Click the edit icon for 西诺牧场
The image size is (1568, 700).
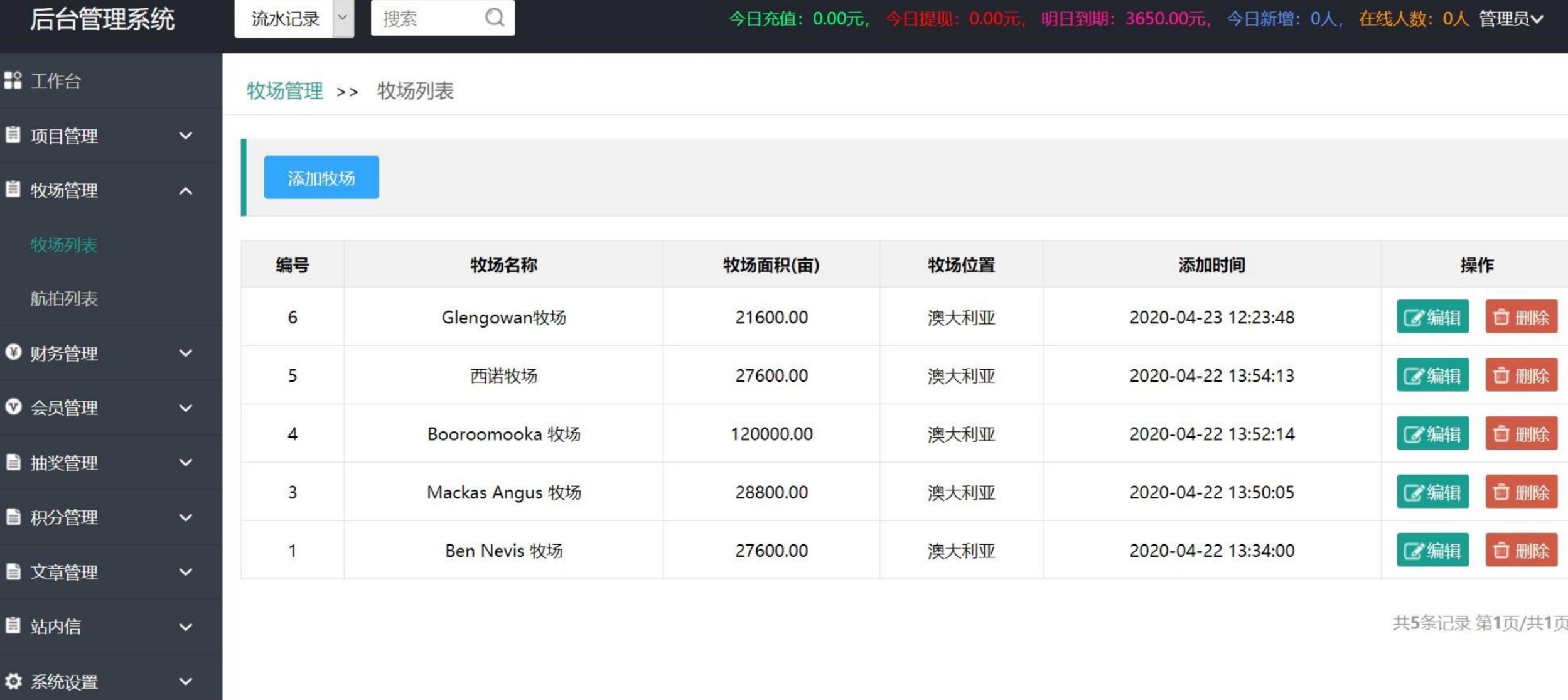pyautogui.click(x=1431, y=375)
